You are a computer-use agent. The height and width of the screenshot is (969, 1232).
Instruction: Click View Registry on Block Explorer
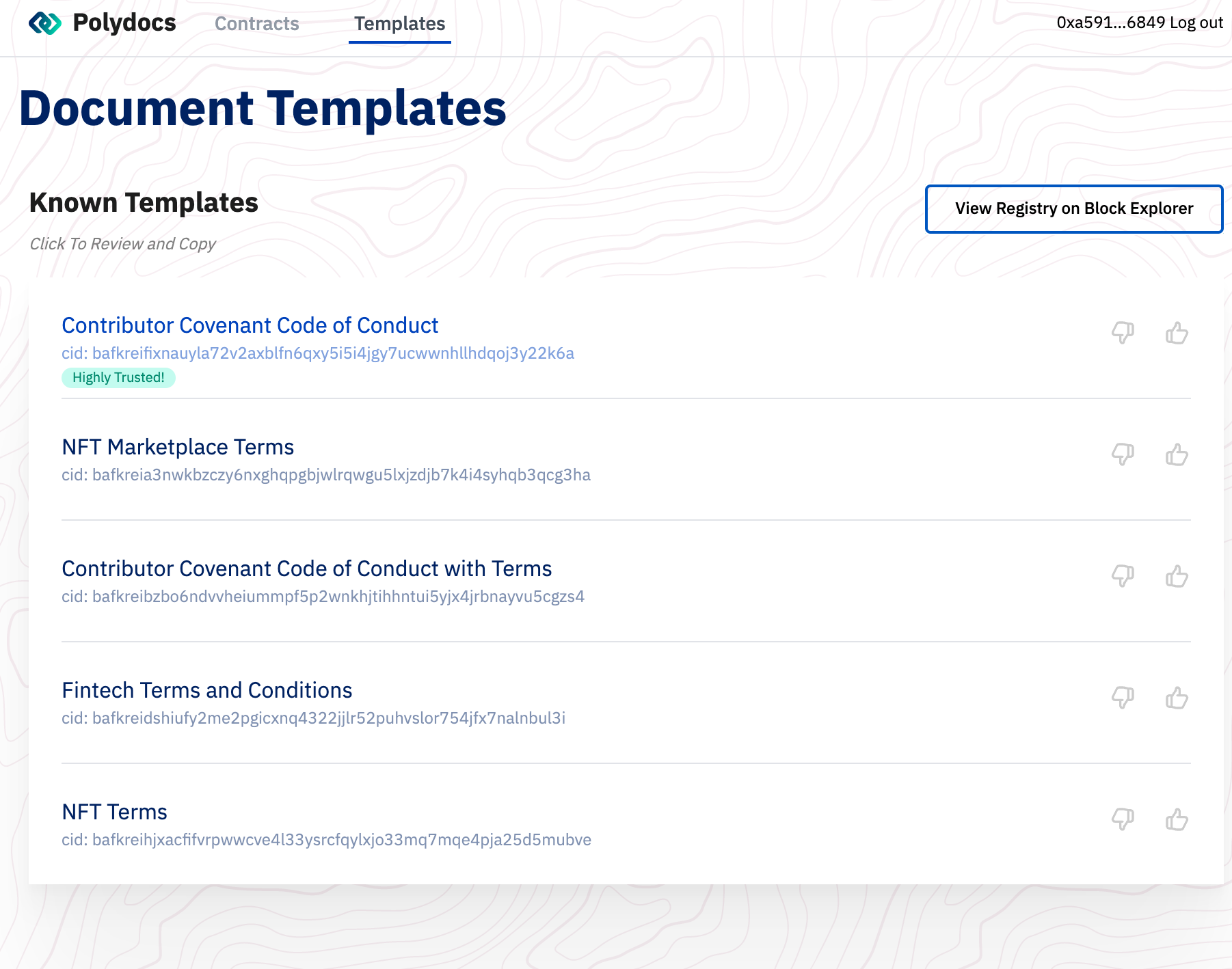click(x=1074, y=208)
